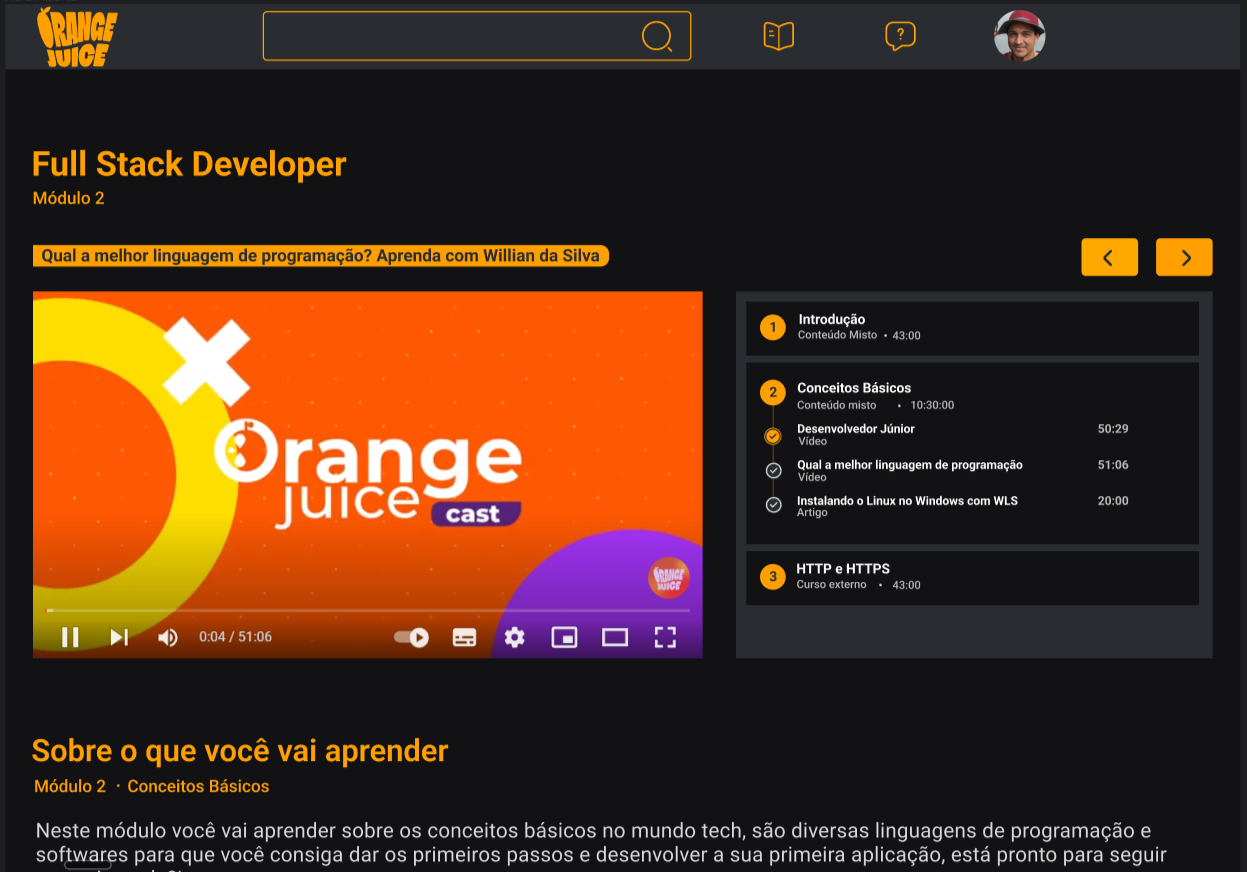Seek using the video progress bar
This screenshot has width=1247, height=872.
367,610
